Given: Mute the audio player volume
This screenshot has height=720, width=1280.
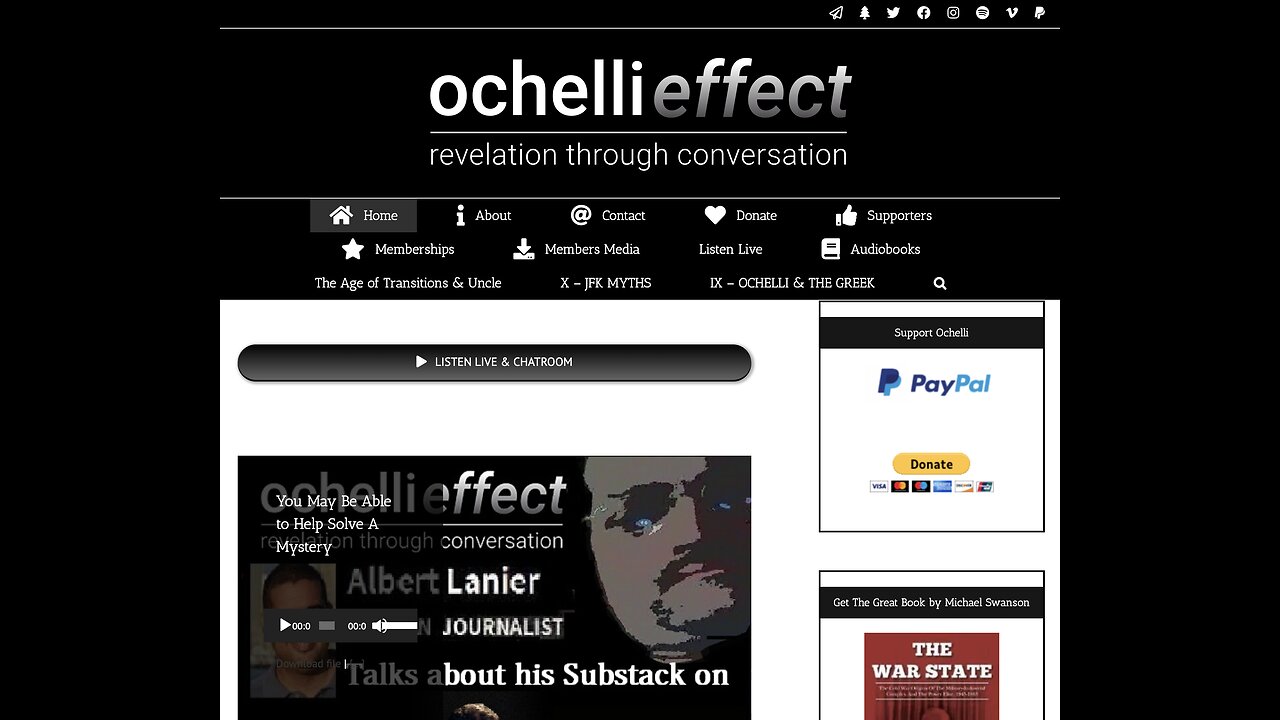Looking at the screenshot, I should click(379, 625).
